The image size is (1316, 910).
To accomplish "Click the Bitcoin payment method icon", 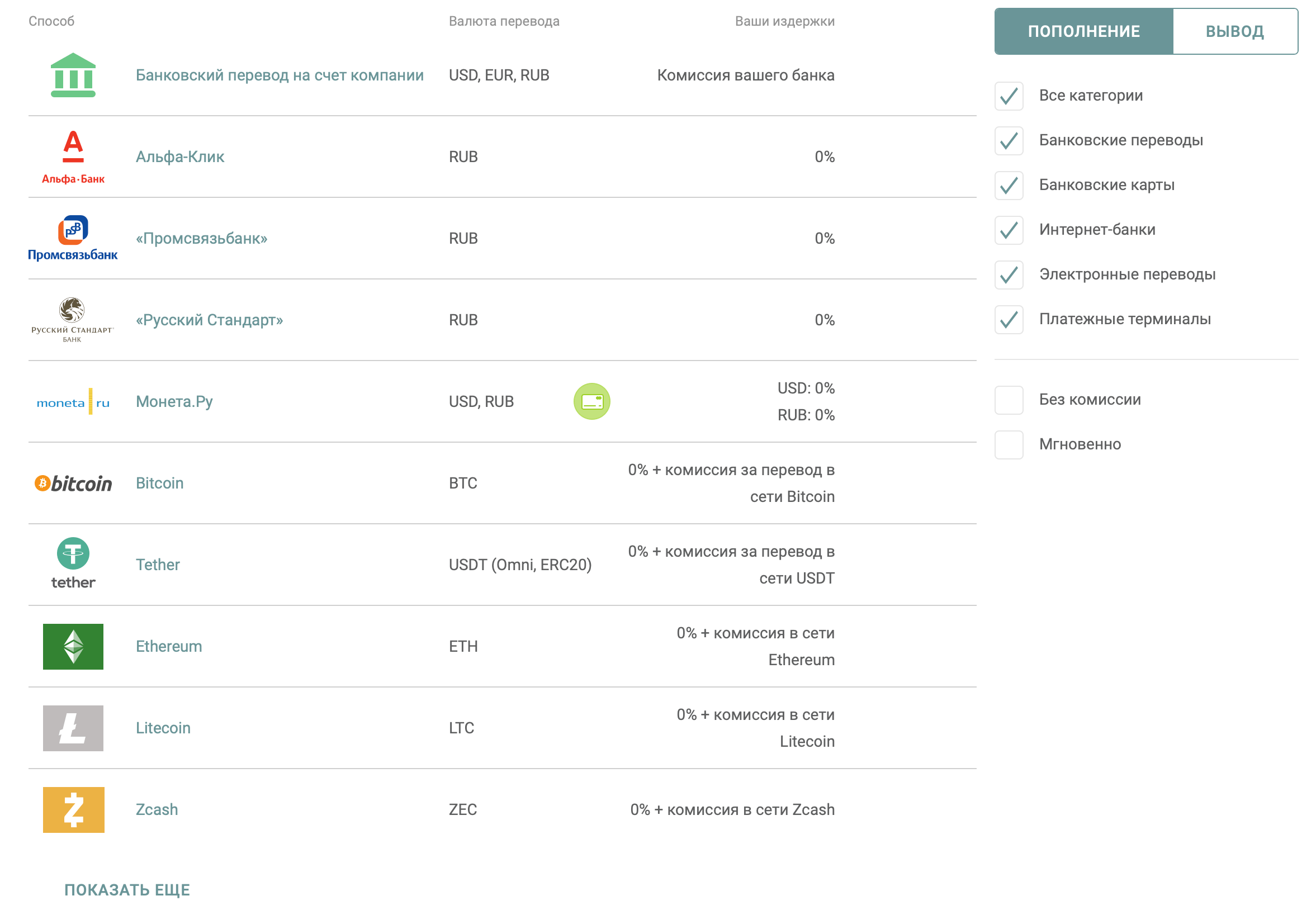I will [x=76, y=480].
